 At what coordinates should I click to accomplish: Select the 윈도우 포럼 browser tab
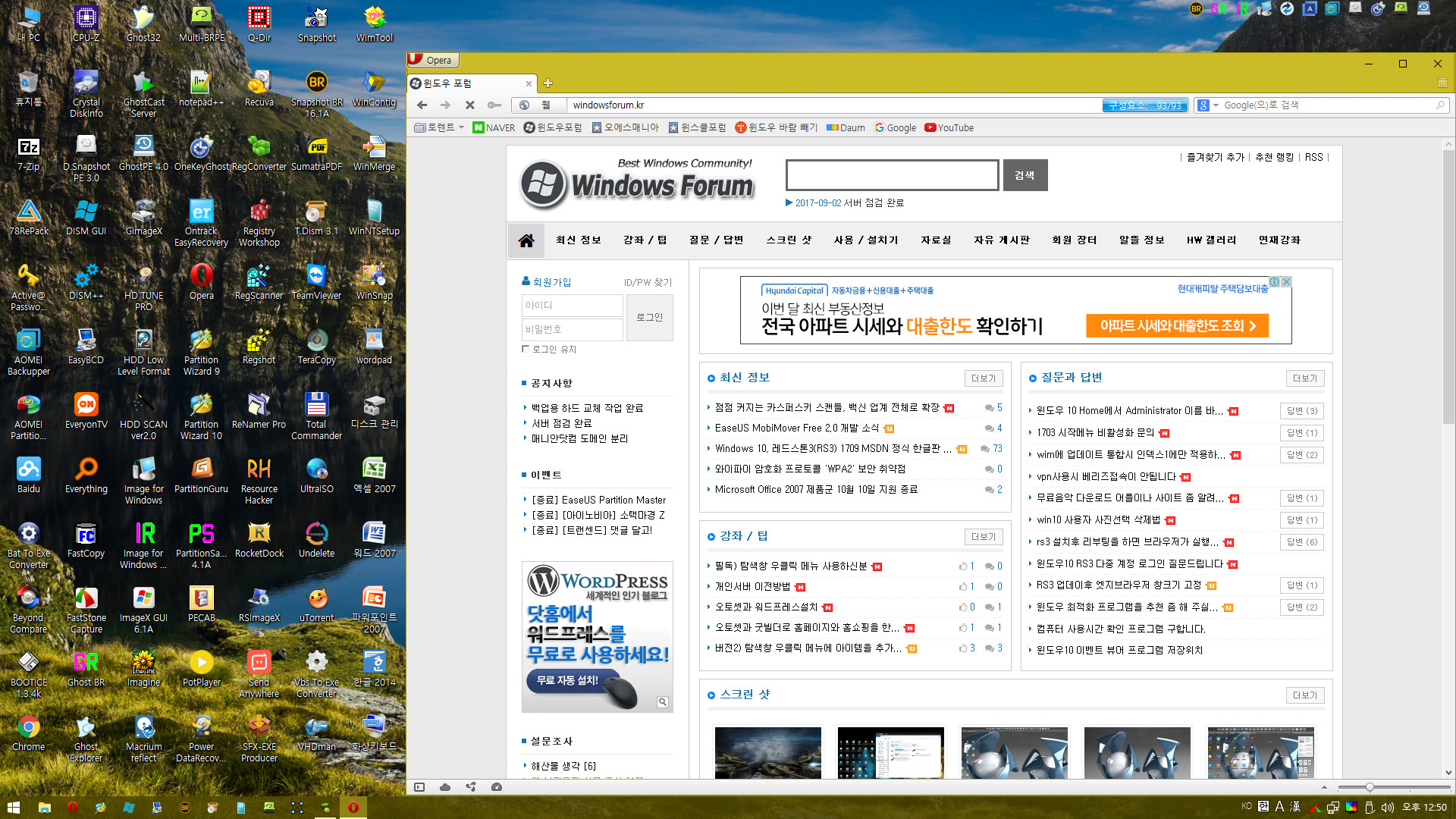[x=472, y=83]
